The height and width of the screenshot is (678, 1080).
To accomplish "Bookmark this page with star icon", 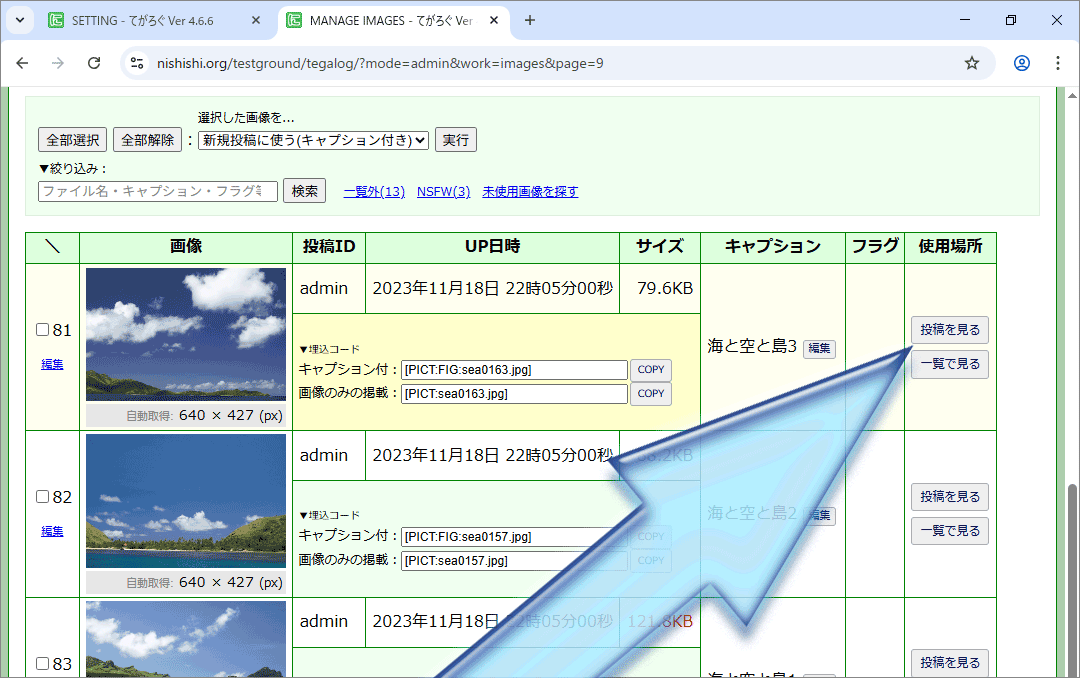I will point(971,63).
